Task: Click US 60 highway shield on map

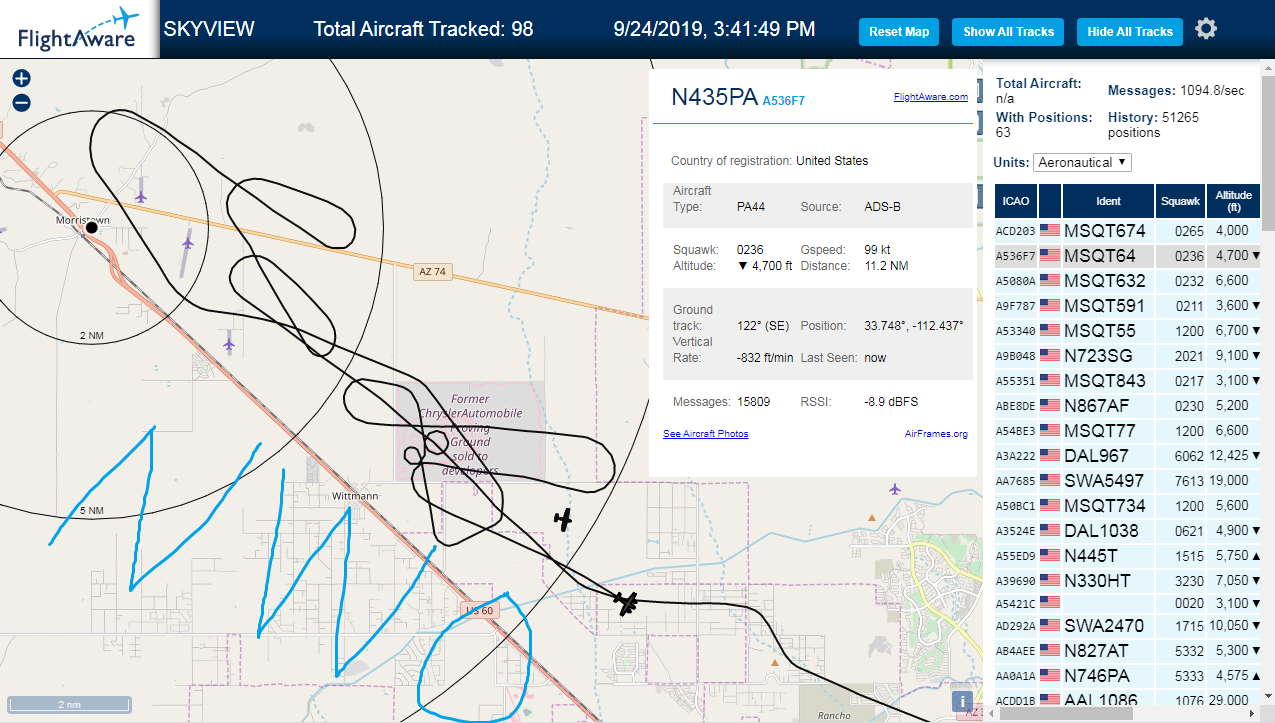Action: [480, 610]
